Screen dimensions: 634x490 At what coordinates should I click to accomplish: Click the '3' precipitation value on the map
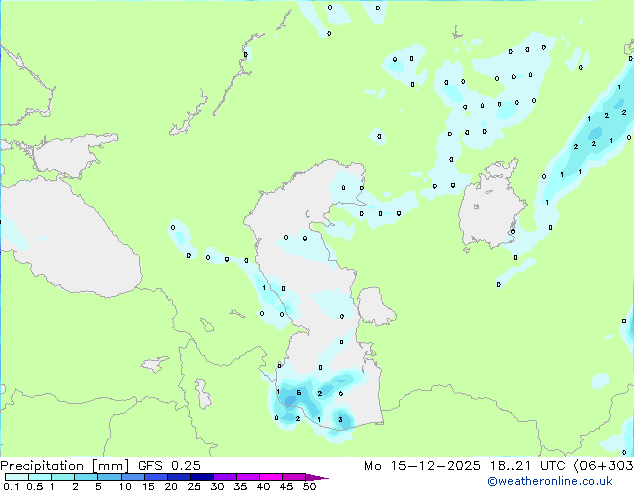[340, 419]
